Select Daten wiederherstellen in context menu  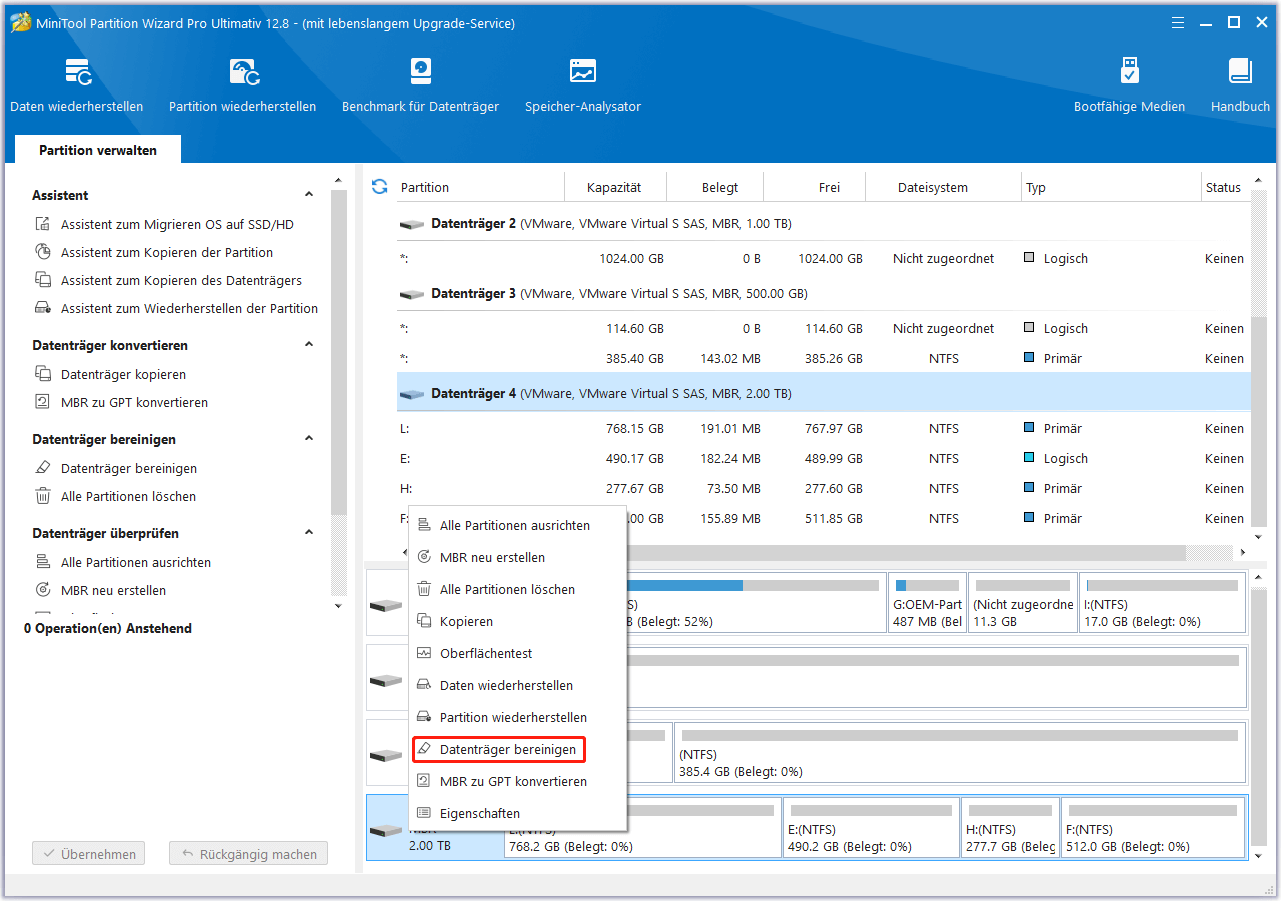pyautogui.click(x=518, y=686)
